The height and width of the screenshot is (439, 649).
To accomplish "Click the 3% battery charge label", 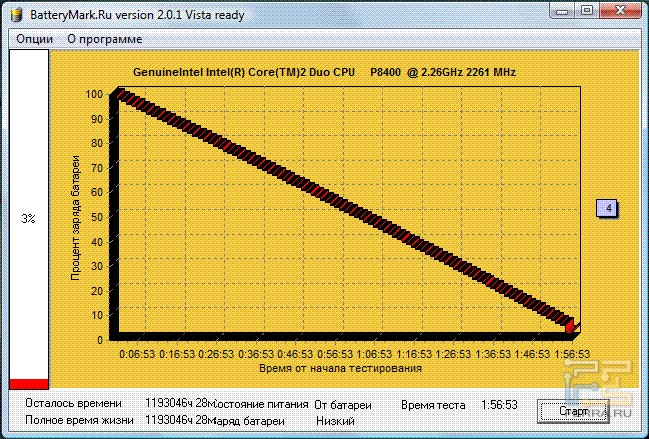I will (x=28, y=219).
